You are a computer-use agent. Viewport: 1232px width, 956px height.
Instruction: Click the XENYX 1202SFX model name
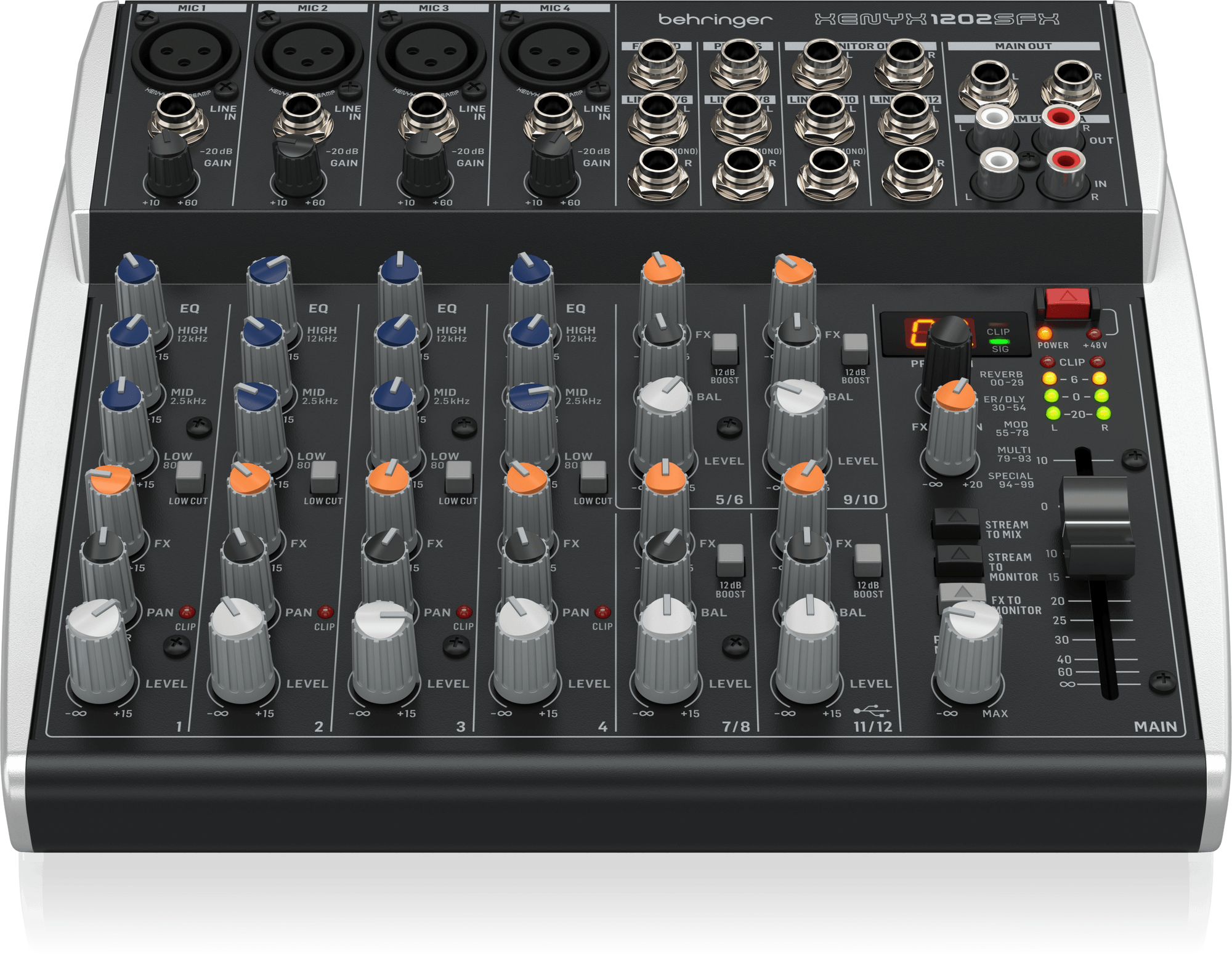936,19
